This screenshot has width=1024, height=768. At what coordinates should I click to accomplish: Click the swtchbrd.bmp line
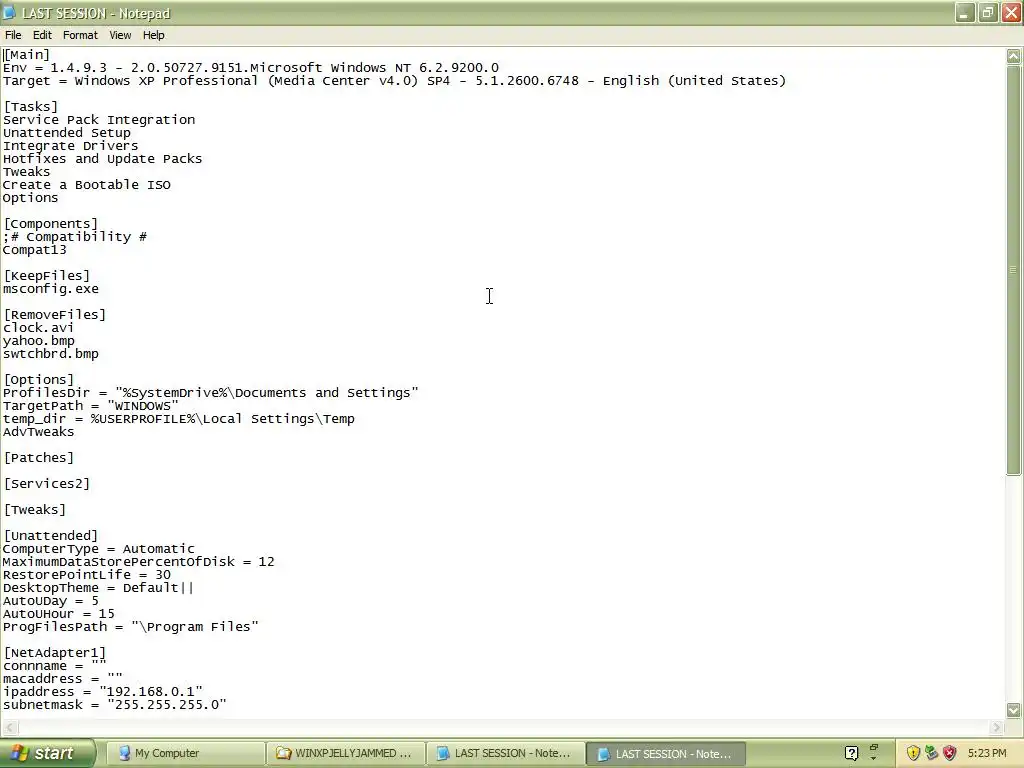[x=51, y=354]
